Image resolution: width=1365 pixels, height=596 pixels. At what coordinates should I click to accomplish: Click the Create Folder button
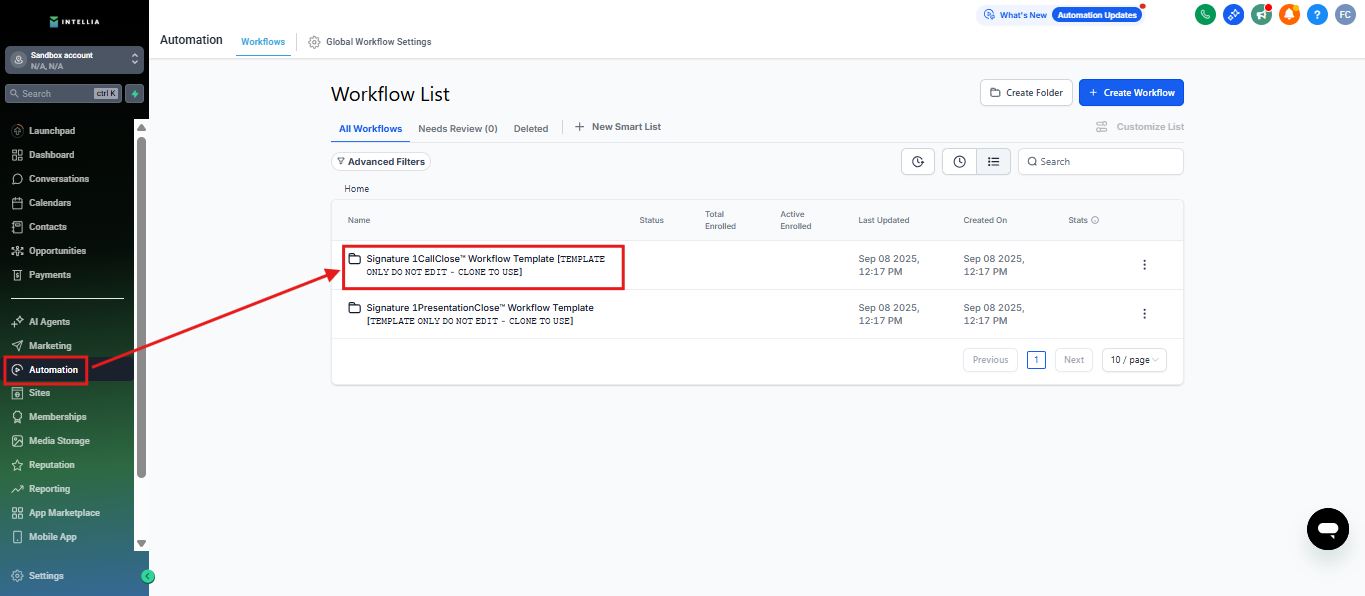tap(1026, 93)
